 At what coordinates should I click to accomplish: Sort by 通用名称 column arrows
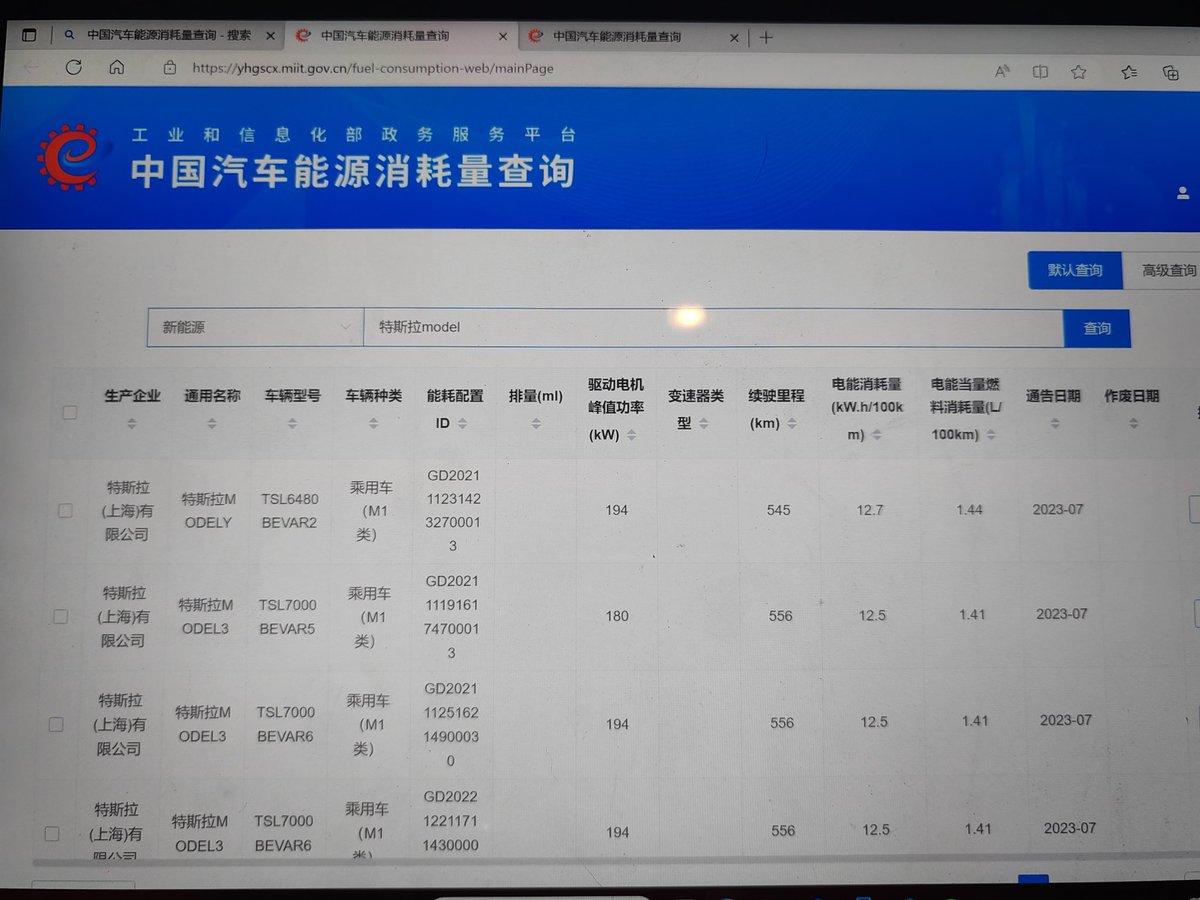[x=212, y=424]
